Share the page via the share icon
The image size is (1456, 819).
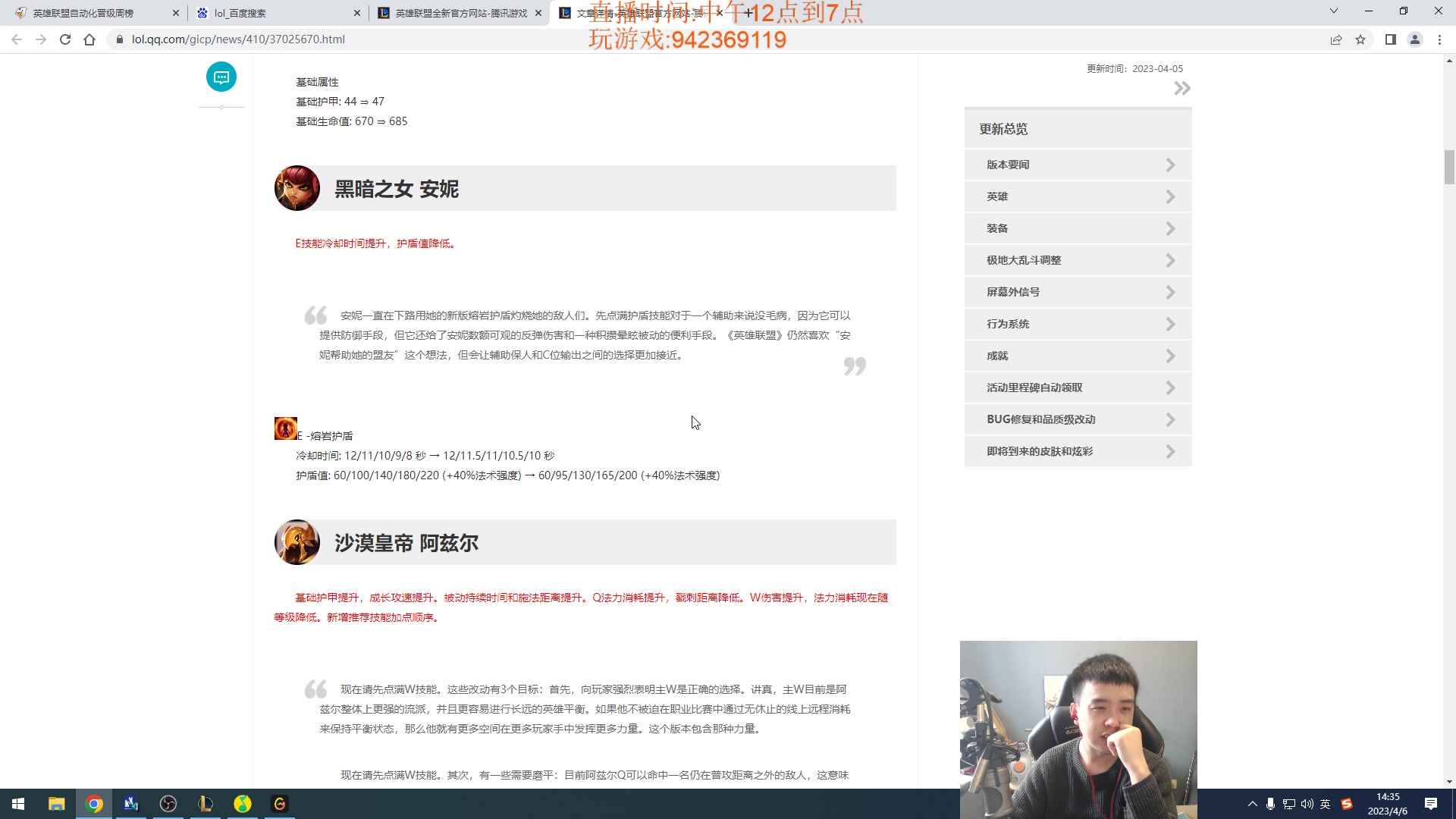coord(1335,39)
